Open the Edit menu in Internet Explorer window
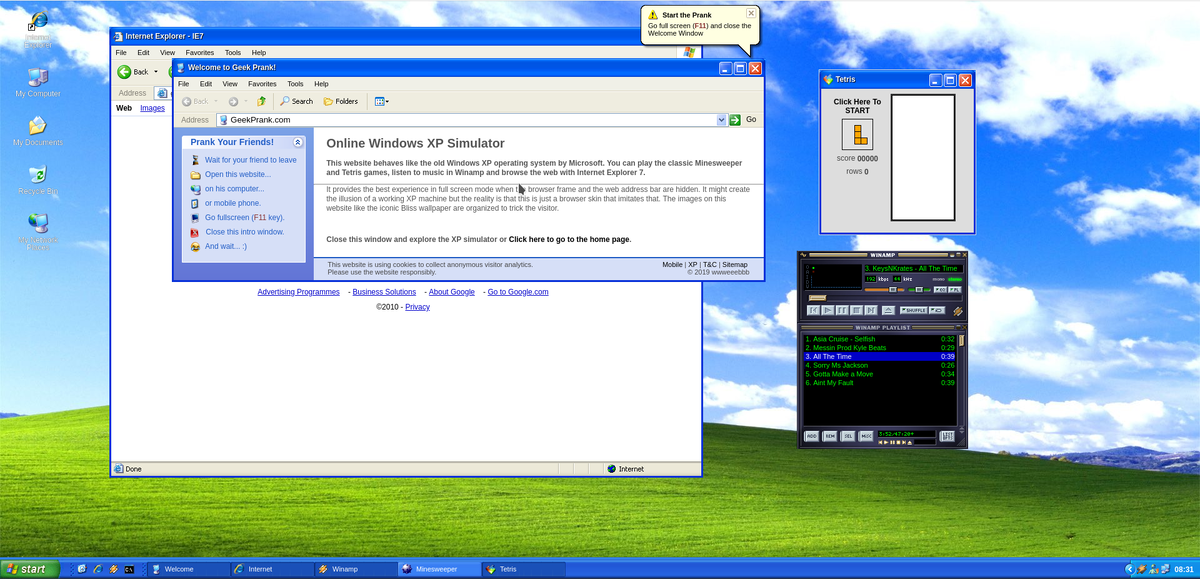 pyautogui.click(x=143, y=52)
